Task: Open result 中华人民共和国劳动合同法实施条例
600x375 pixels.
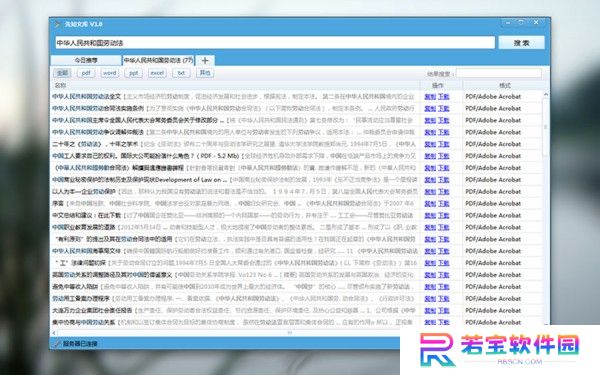Action: [98, 108]
